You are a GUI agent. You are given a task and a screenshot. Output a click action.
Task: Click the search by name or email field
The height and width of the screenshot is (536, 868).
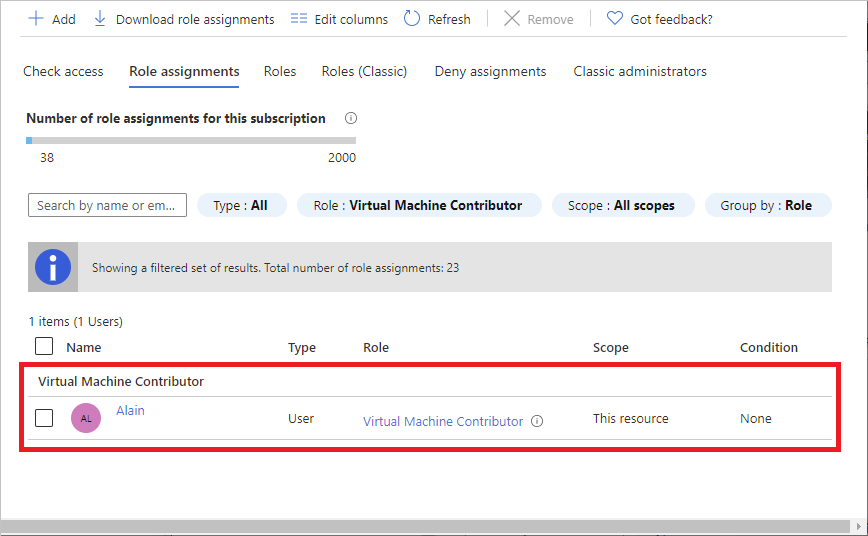point(107,205)
